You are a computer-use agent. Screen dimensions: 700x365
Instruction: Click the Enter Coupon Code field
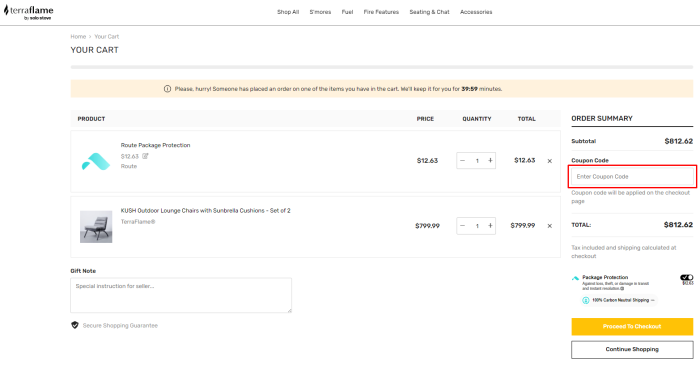(x=632, y=177)
